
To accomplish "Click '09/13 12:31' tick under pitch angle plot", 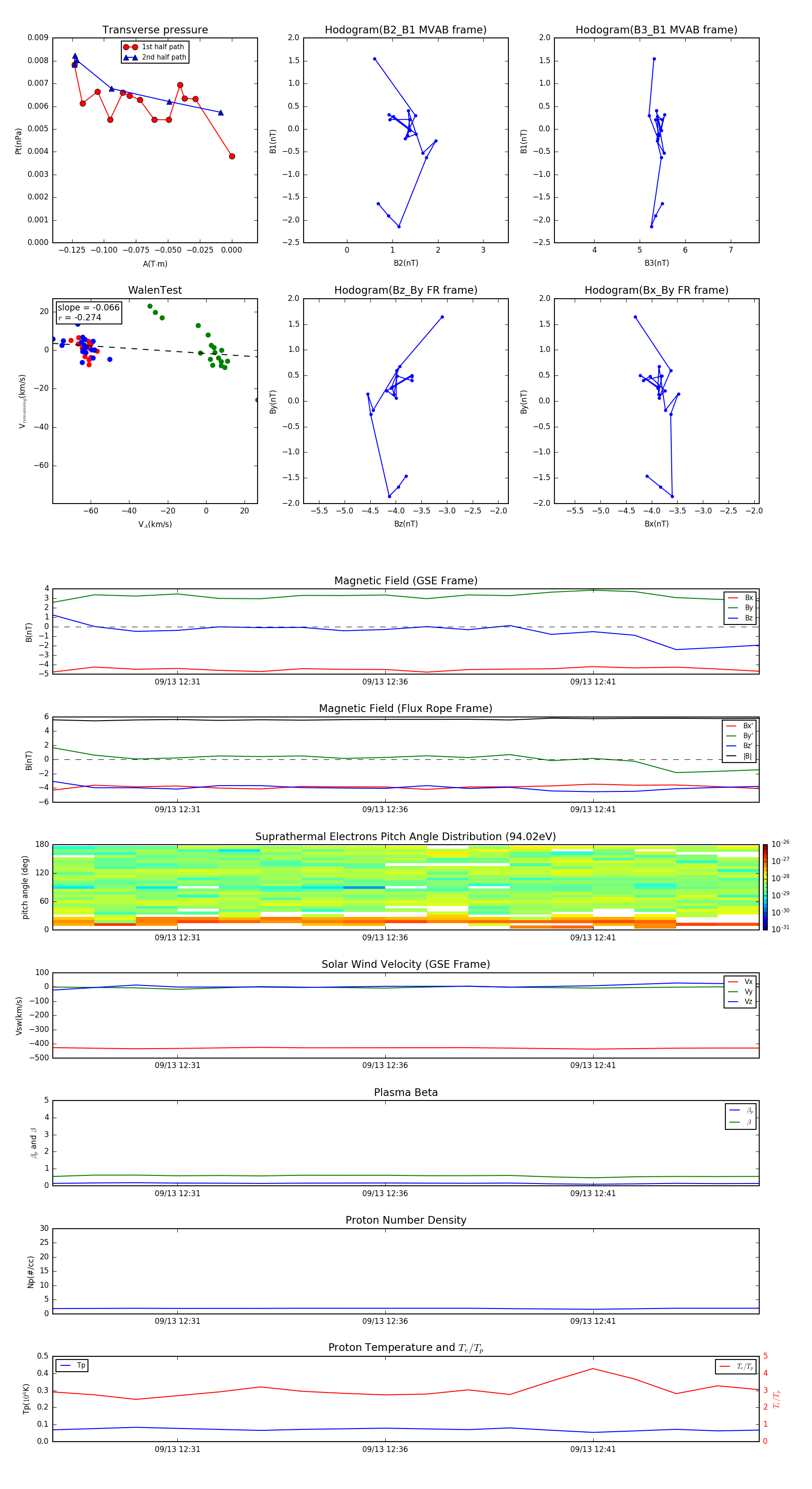I will (177, 938).
